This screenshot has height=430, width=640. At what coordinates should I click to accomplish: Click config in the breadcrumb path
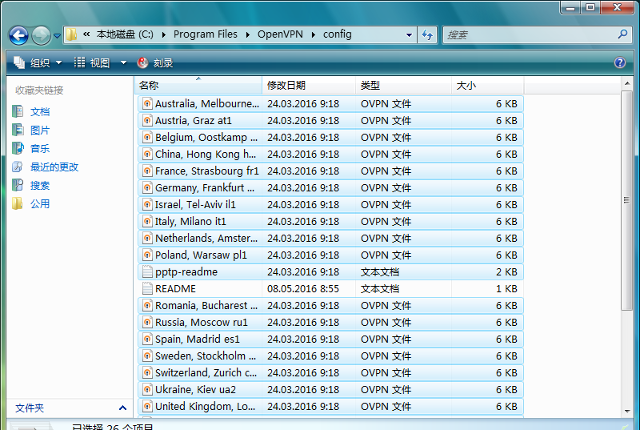point(337,34)
